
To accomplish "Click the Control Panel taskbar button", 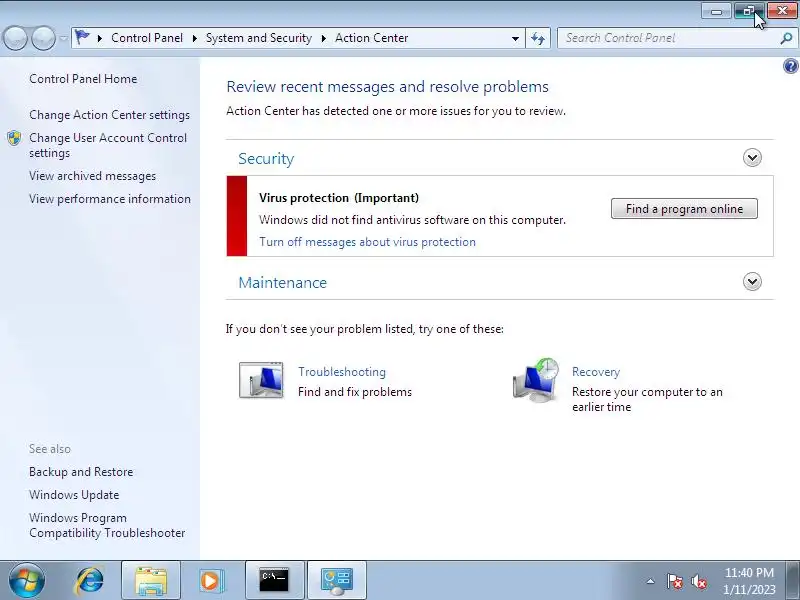I will [x=337, y=581].
